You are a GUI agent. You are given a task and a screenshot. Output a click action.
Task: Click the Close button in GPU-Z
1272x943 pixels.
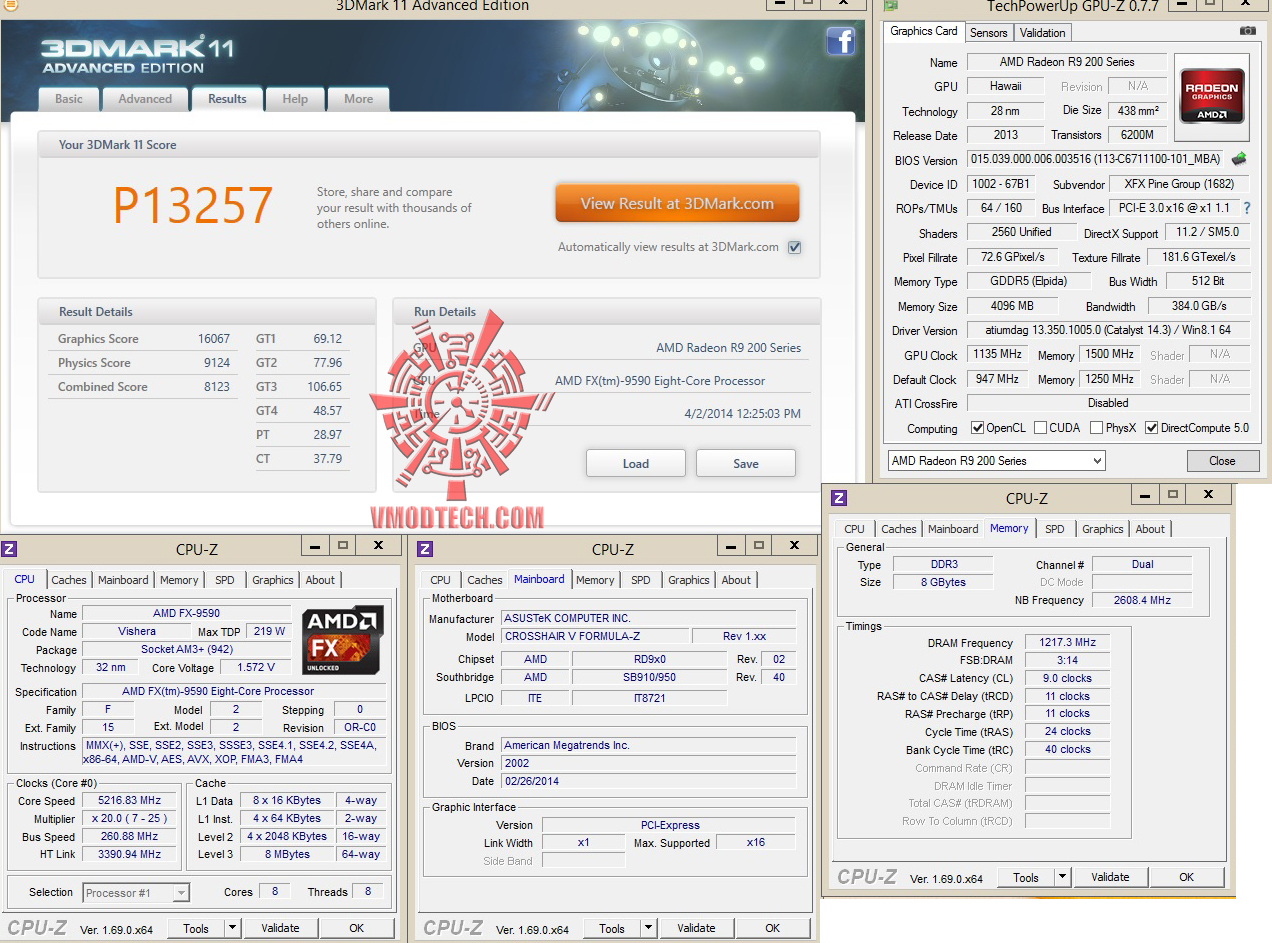click(x=1222, y=461)
